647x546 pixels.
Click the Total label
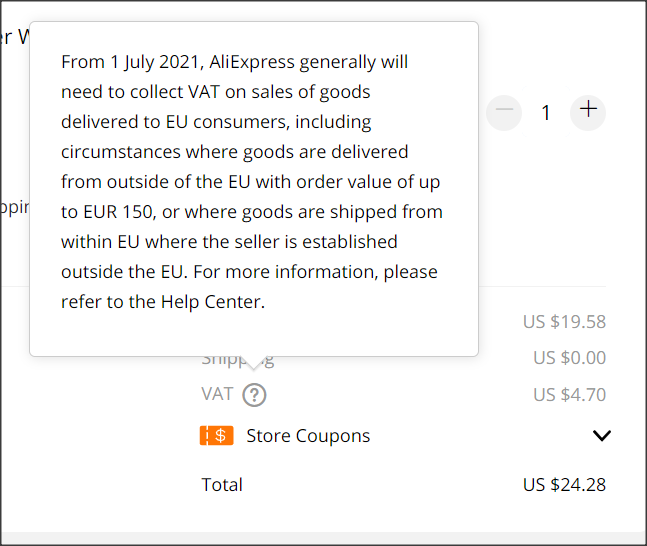[222, 485]
